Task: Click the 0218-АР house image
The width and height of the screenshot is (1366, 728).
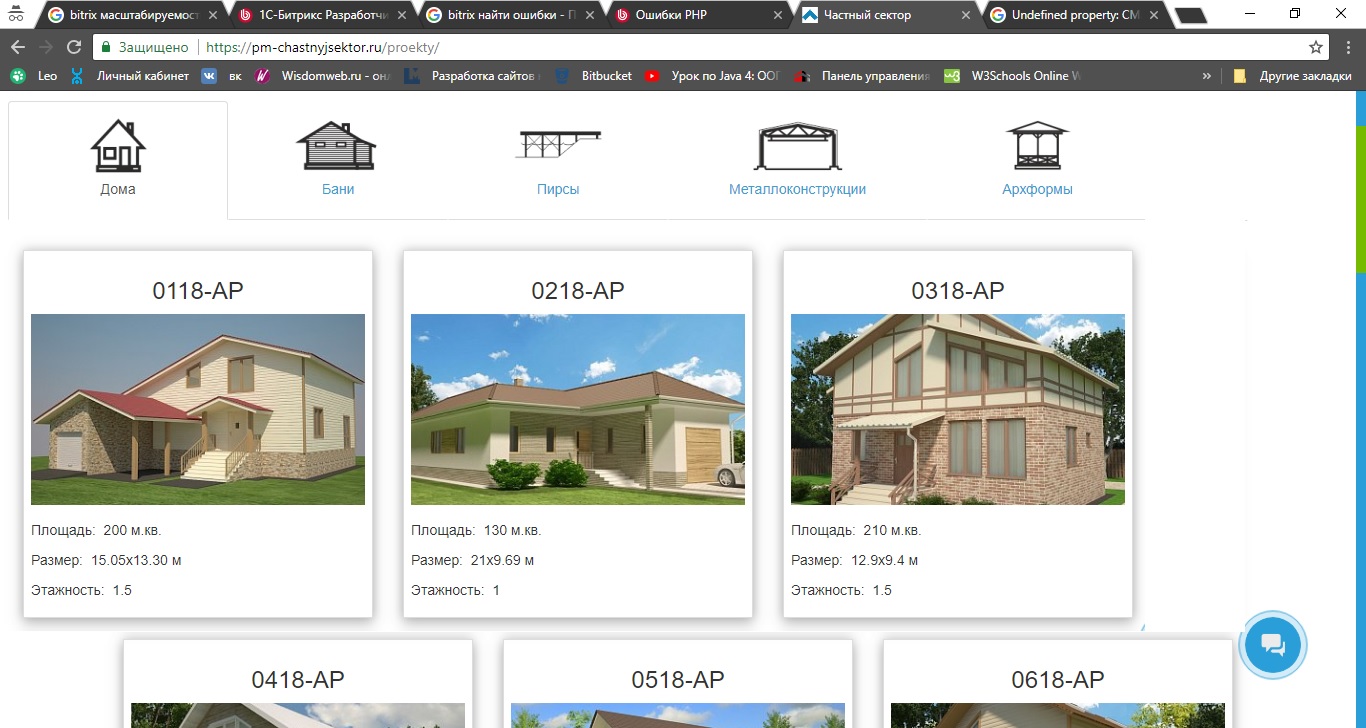Action: (578, 409)
